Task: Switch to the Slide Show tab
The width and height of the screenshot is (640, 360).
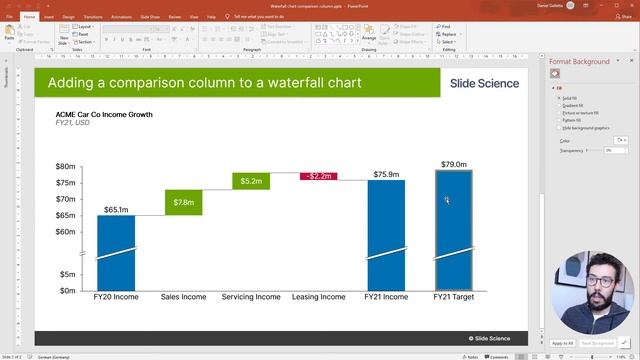Action: pyautogui.click(x=150, y=17)
